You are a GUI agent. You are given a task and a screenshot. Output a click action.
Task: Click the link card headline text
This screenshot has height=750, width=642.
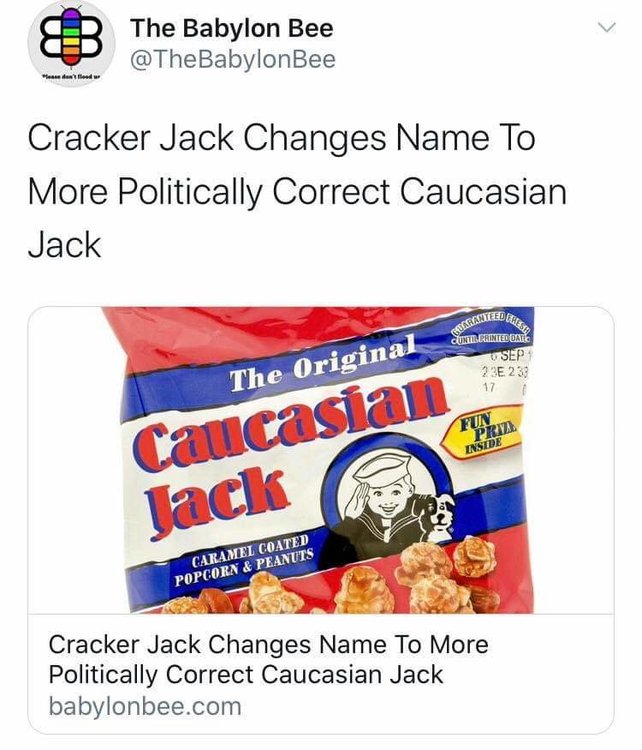[x=268, y=660]
